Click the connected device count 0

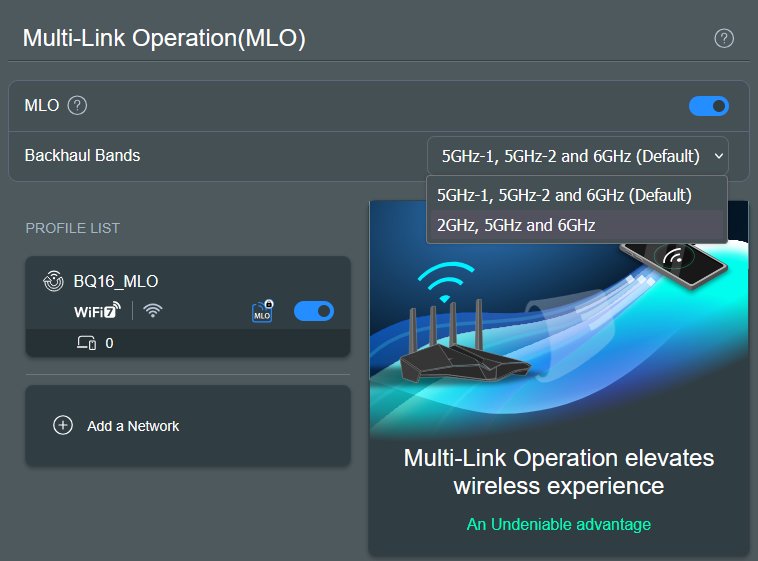coord(109,343)
